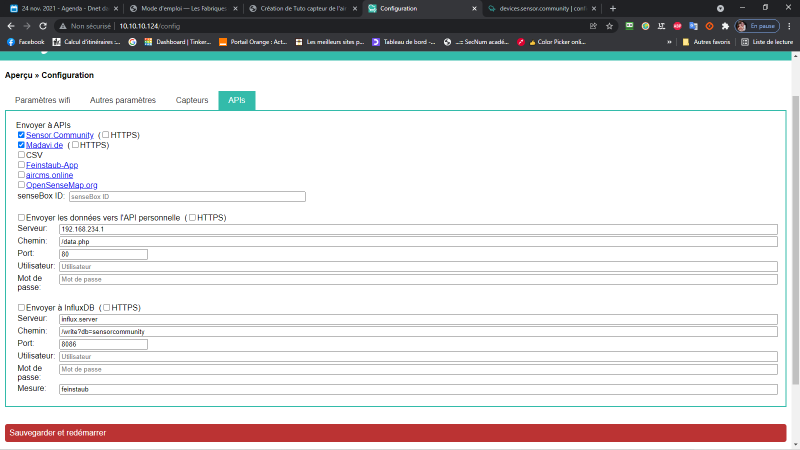Go back with the browser back arrow
The image size is (800, 450).
coord(11,26)
